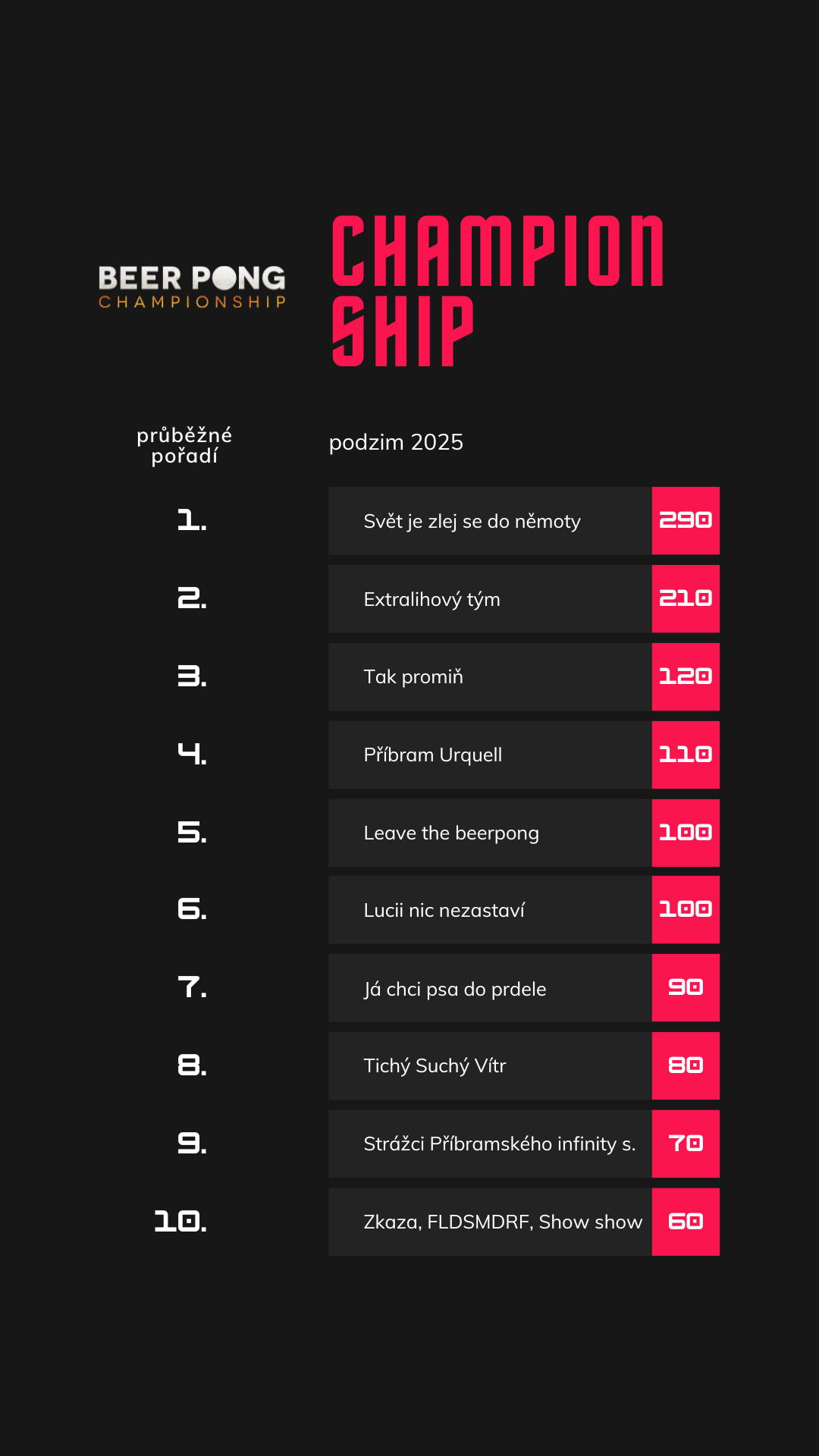Click the red 290 score box
819x1456 pixels.
point(686,521)
